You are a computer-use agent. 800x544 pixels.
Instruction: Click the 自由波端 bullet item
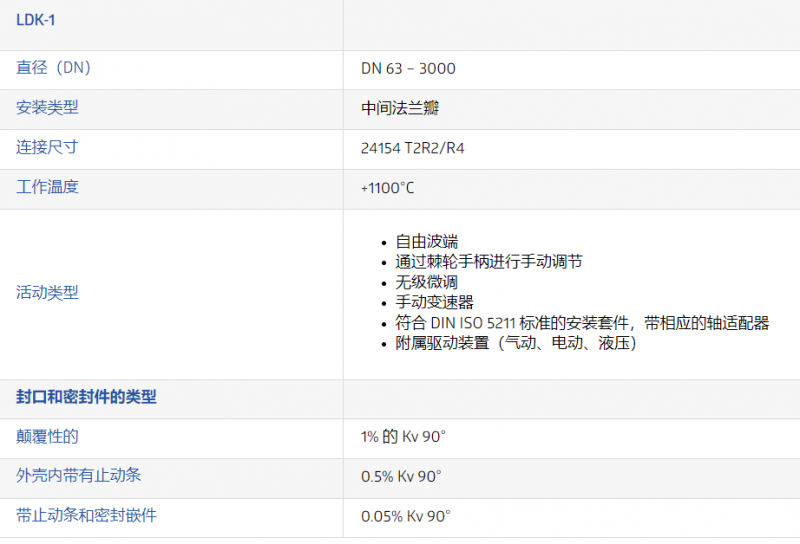(x=426, y=241)
